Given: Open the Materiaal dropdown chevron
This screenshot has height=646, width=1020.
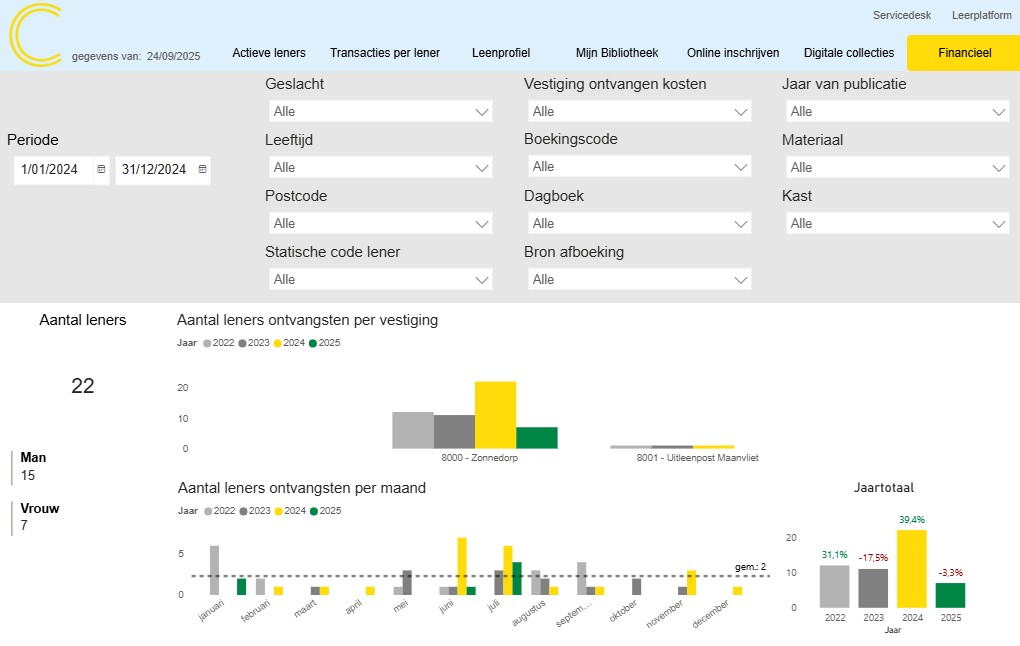Looking at the screenshot, I should [999, 167].
